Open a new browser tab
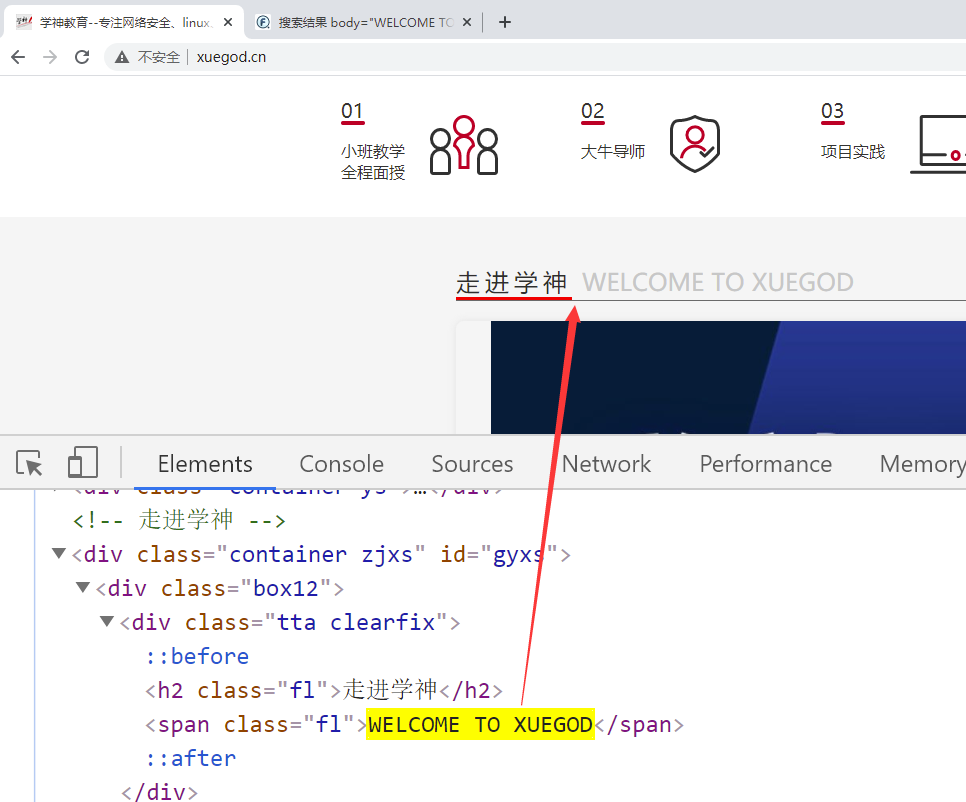The width and height of the screenshot is (966, 802). pos(505,22)
